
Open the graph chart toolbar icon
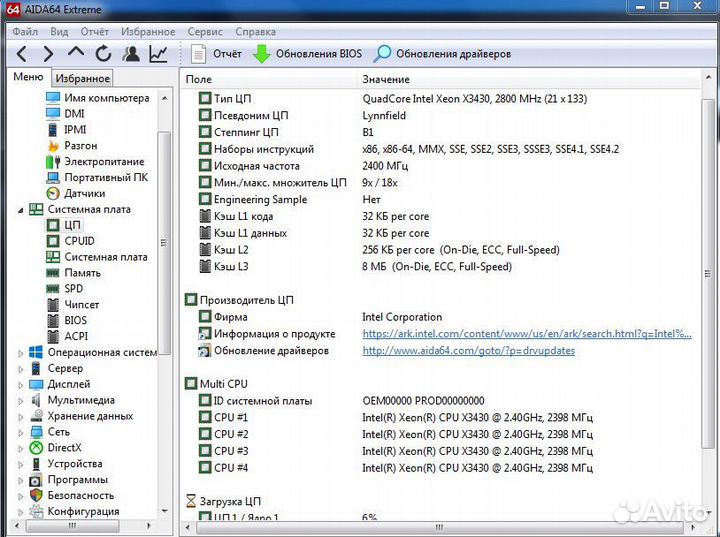[x=158, y=54]
